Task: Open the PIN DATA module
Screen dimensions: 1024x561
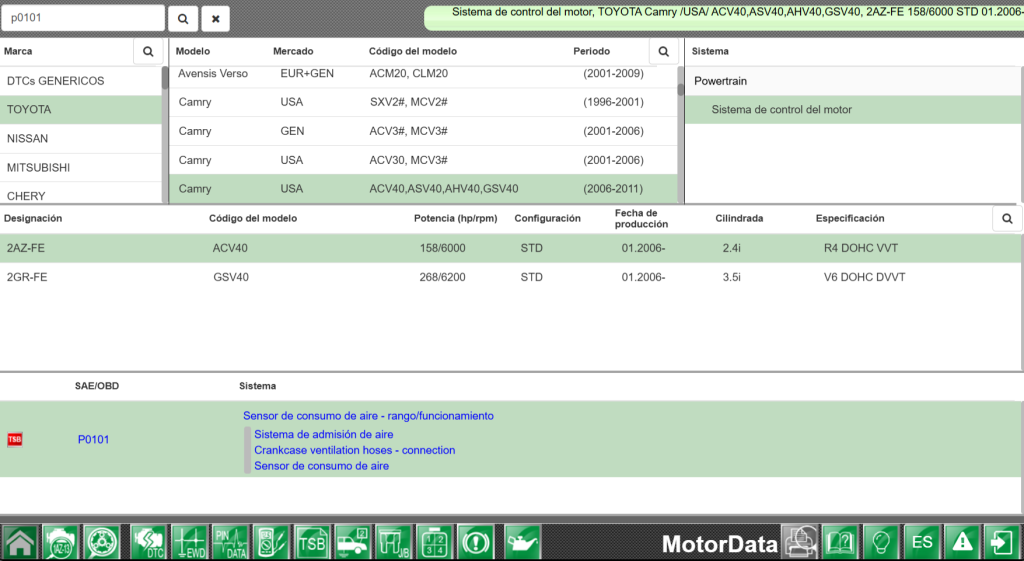Action: (x=230, y=542)
